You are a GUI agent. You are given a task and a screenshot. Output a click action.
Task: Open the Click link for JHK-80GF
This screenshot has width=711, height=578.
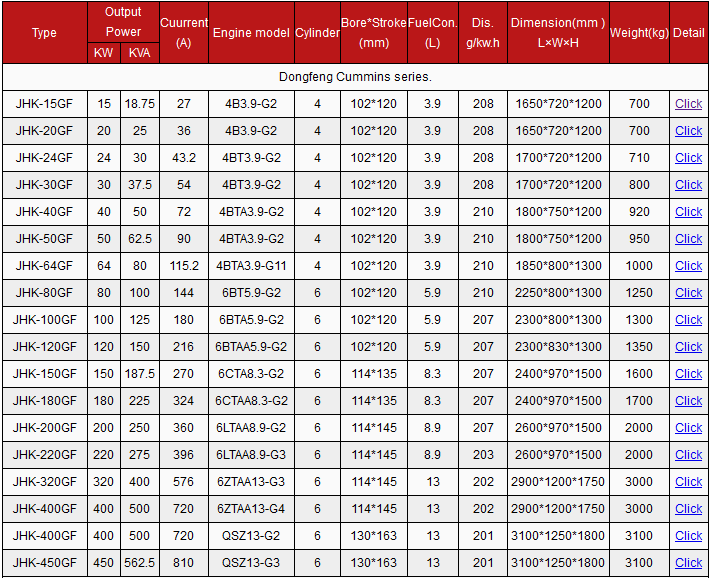[688, 293]
